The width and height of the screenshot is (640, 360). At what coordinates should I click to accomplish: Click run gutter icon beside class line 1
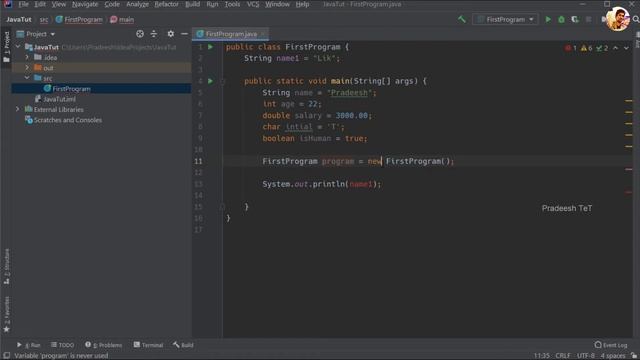211,47
